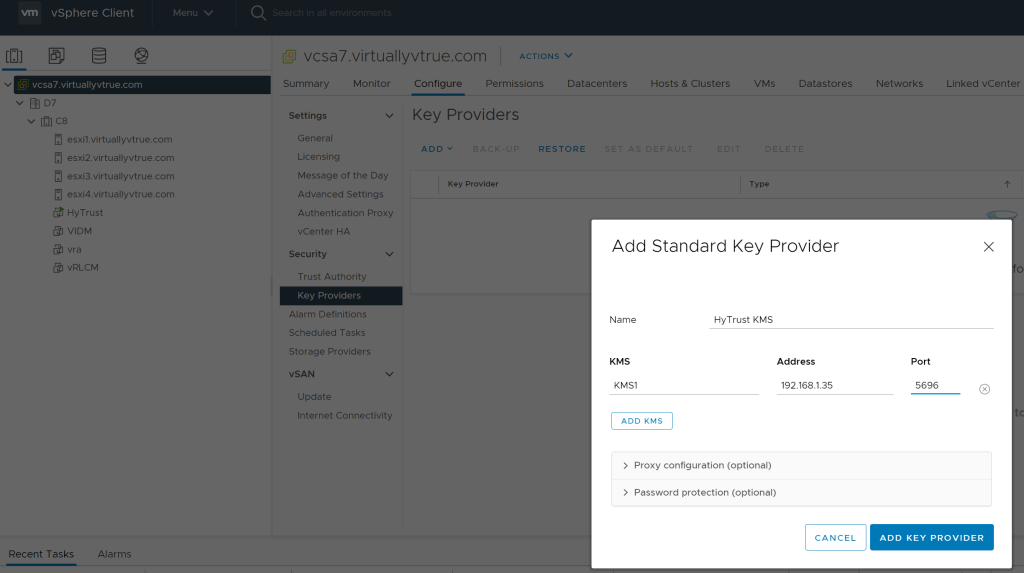Screen dimensions: 1024x573
Task: Select the HyTrust VM in the inventory tree
Action: click(84, 213)
